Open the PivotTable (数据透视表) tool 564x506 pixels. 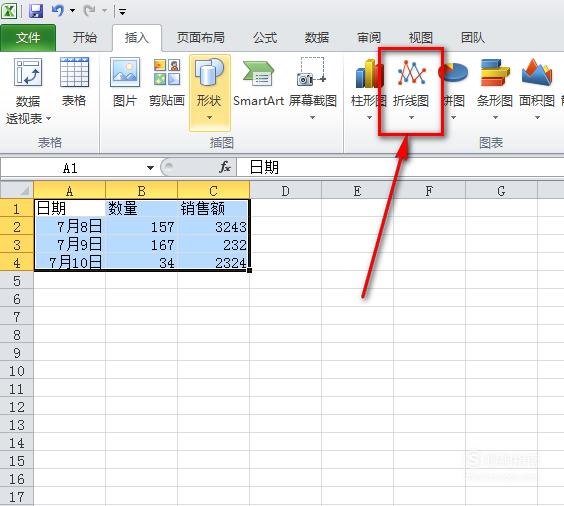click(28, 91)
